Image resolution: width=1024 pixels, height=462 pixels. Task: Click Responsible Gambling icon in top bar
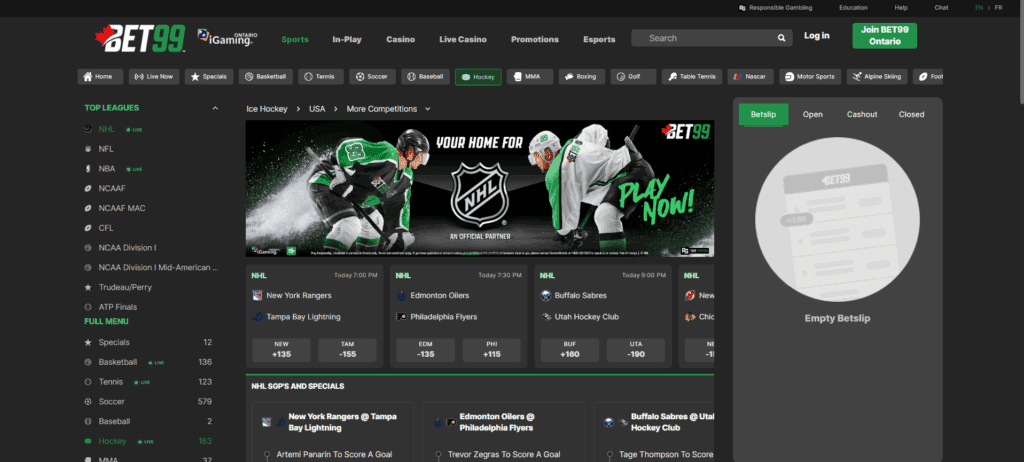[x=742, y=8]
